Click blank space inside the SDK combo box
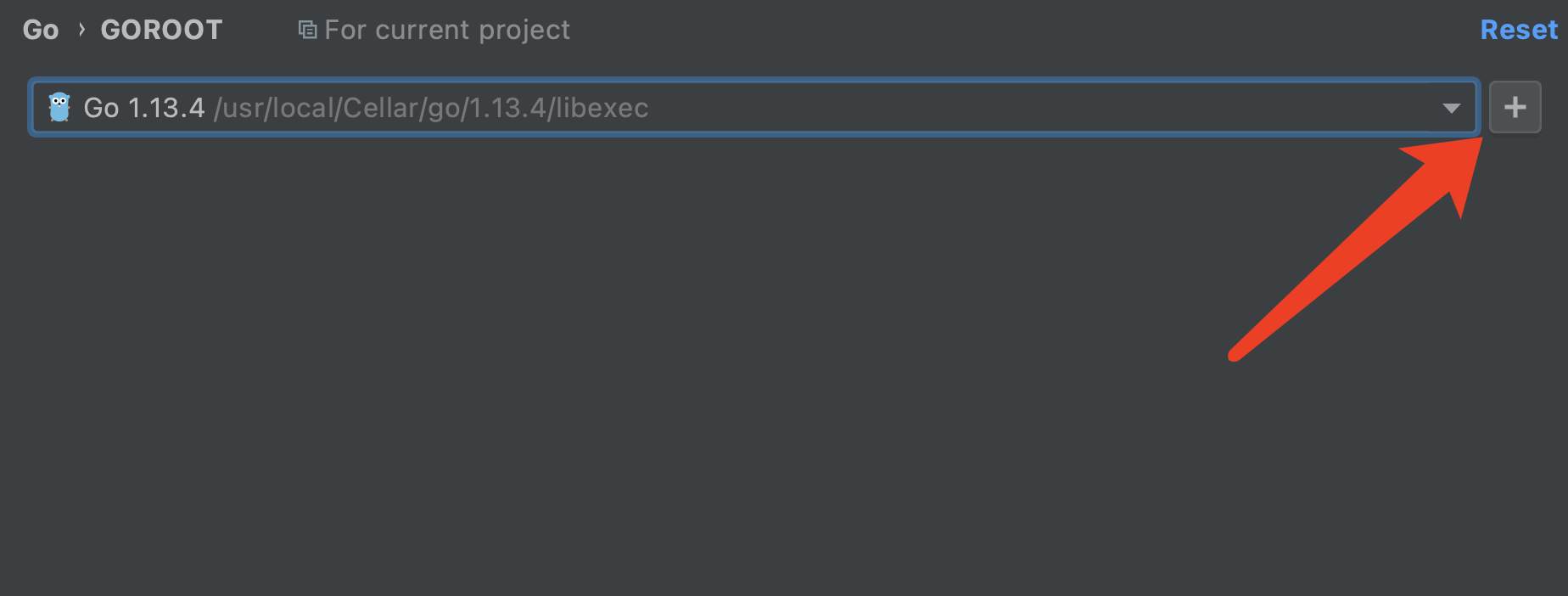This screenshot has height=596, width=1568. click(1018, 108)
